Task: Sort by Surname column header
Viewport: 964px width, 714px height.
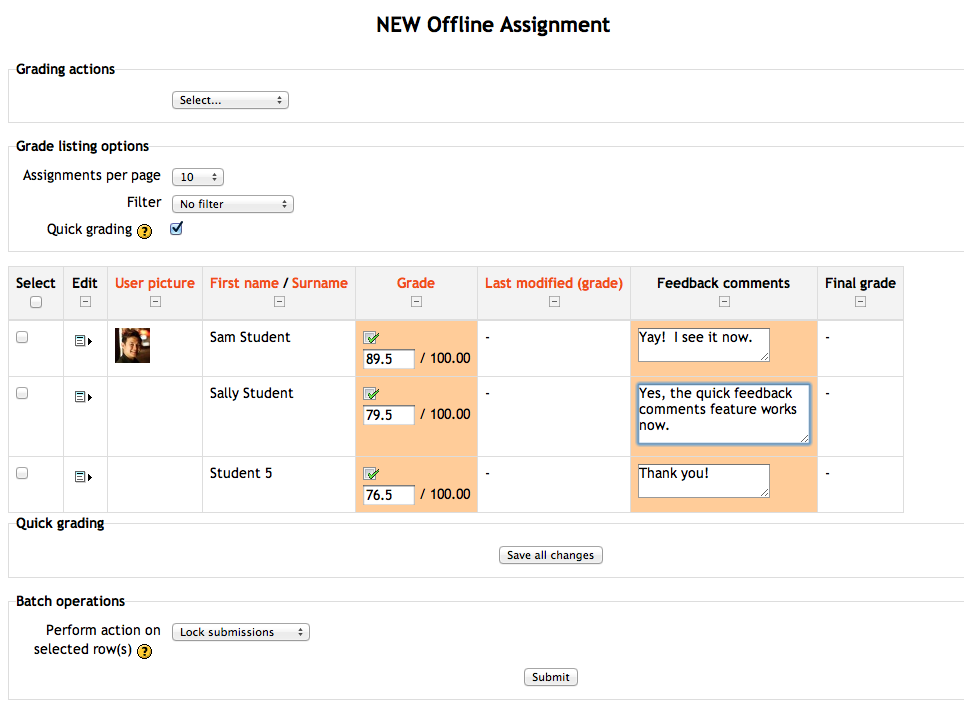Action: [320, 283]
